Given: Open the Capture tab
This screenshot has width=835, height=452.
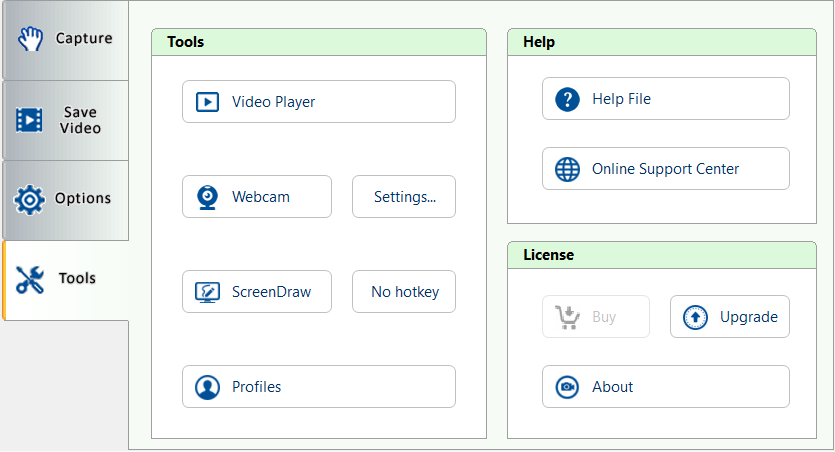Looking at the screenshot, I should (x=66, y=40).
